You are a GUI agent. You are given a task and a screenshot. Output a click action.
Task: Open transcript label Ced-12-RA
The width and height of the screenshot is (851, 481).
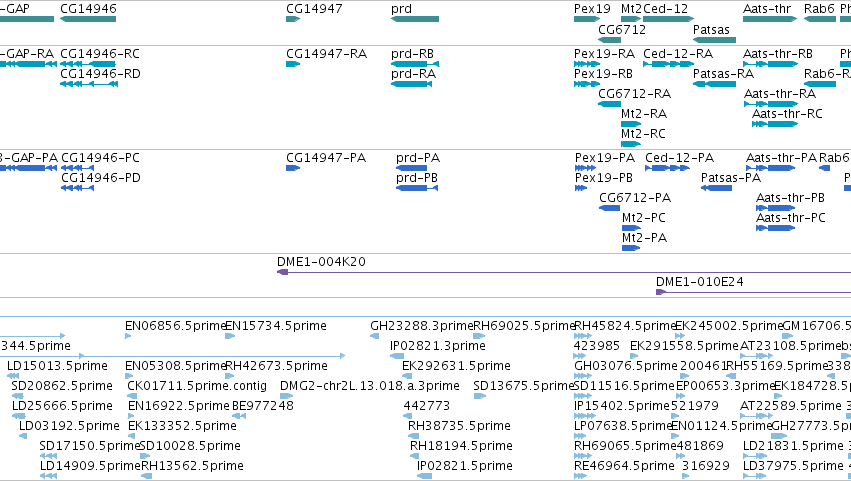pyautogui.click(x=678, y=54)
